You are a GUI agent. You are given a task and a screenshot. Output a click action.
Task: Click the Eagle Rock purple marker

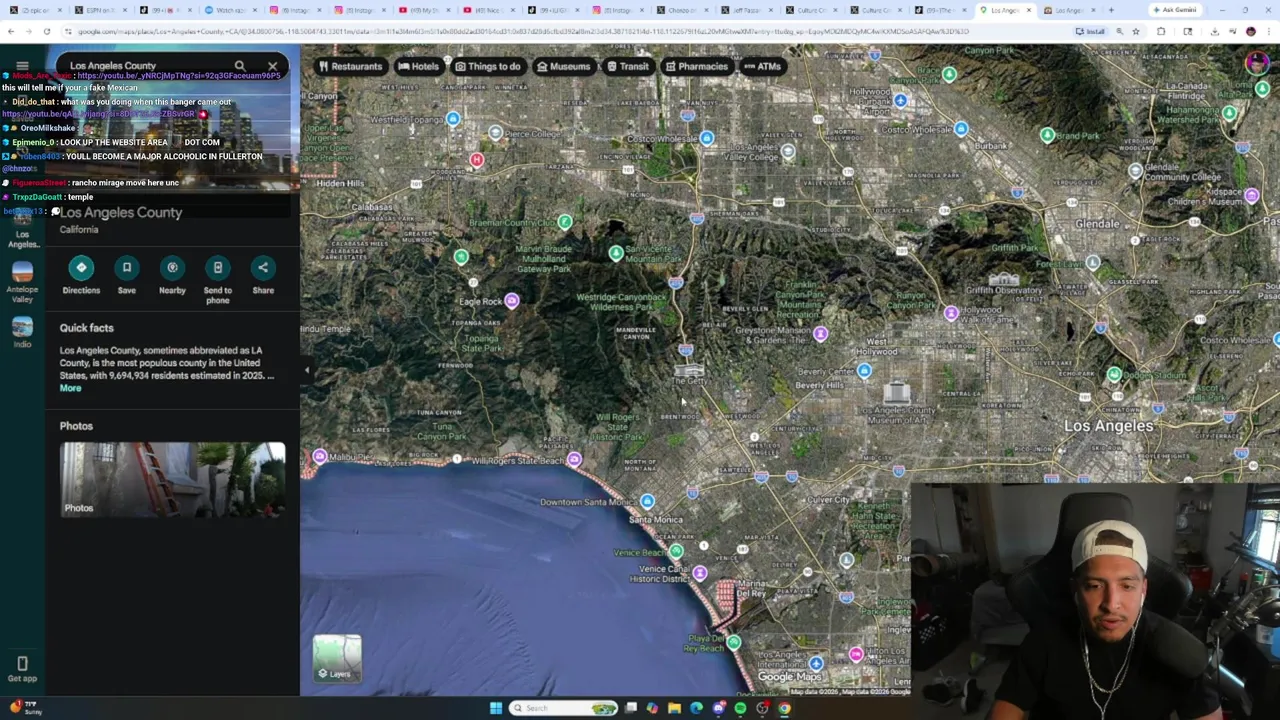click(512, 301)
